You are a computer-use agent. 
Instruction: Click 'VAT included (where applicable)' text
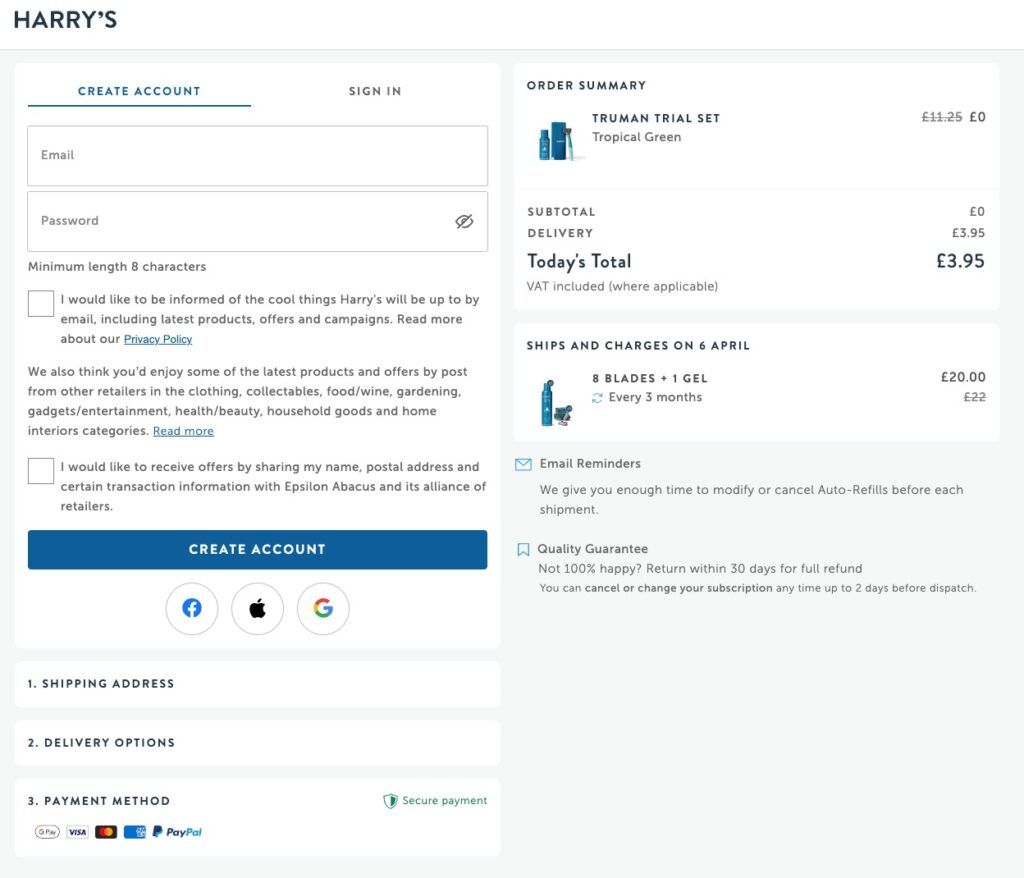tap(622, 287)
